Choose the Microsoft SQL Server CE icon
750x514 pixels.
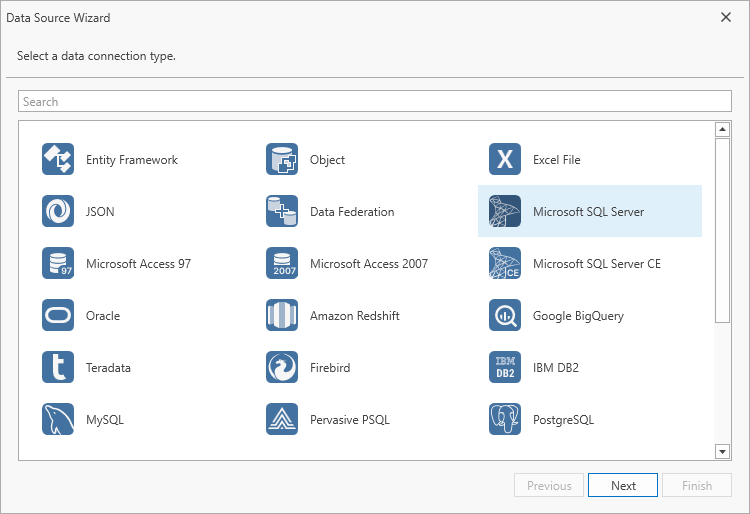pos(505,263)
